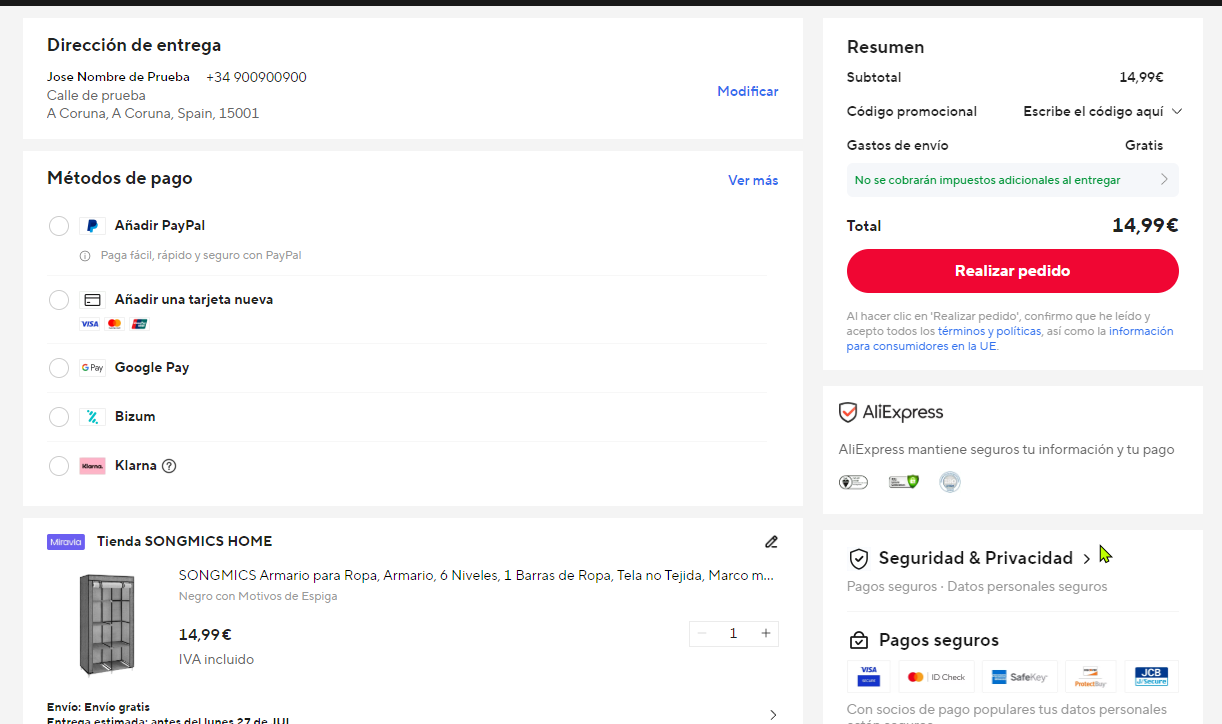Screen dimensions: 1222x724
Task: Click the Total amount 14,99€
Action: 1145,226
